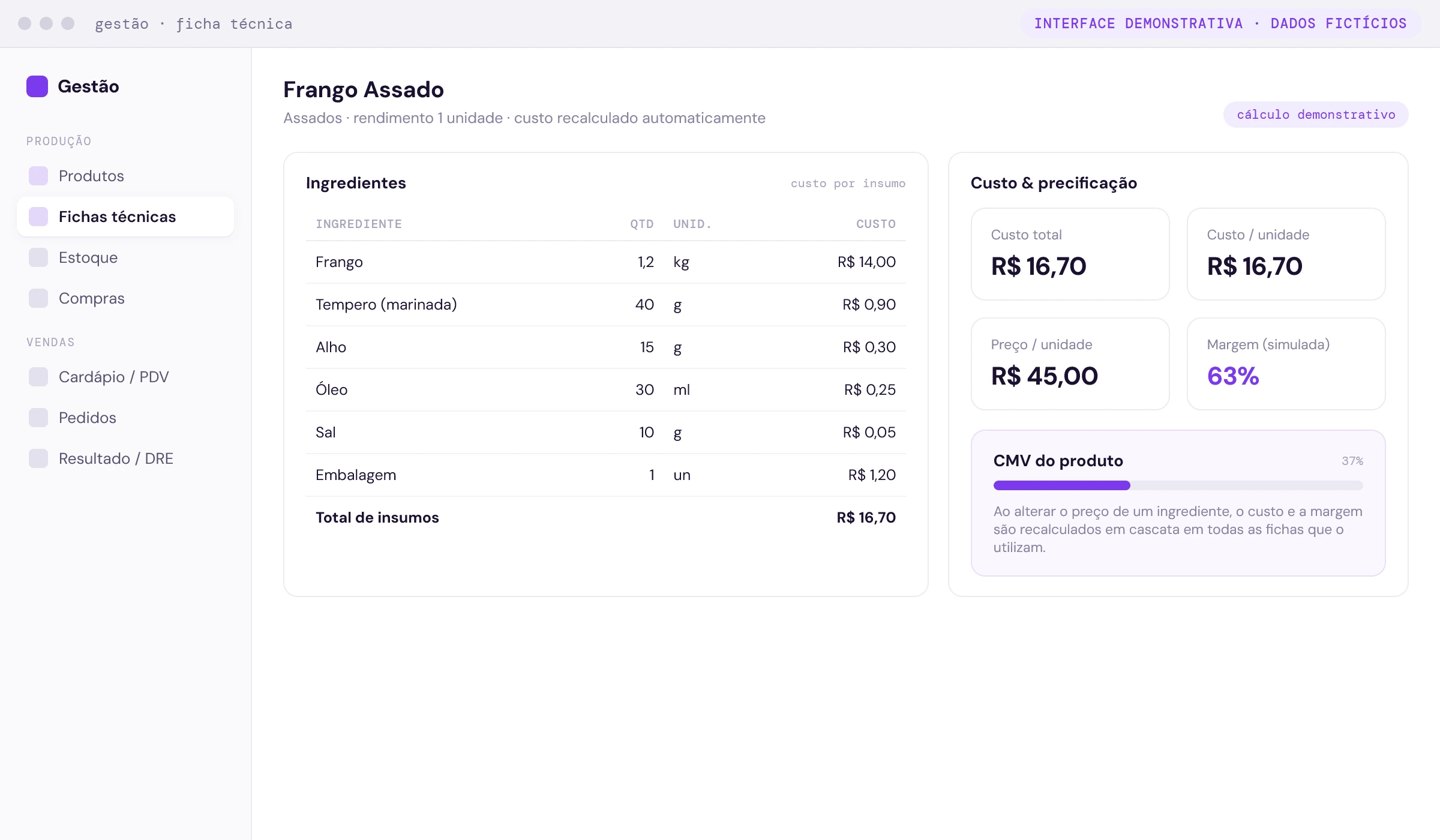Image resolution: width=1440 pixels, height=840 pixels.
Task: Open Resultado / DRE report
Action: [x=125, y=458]
